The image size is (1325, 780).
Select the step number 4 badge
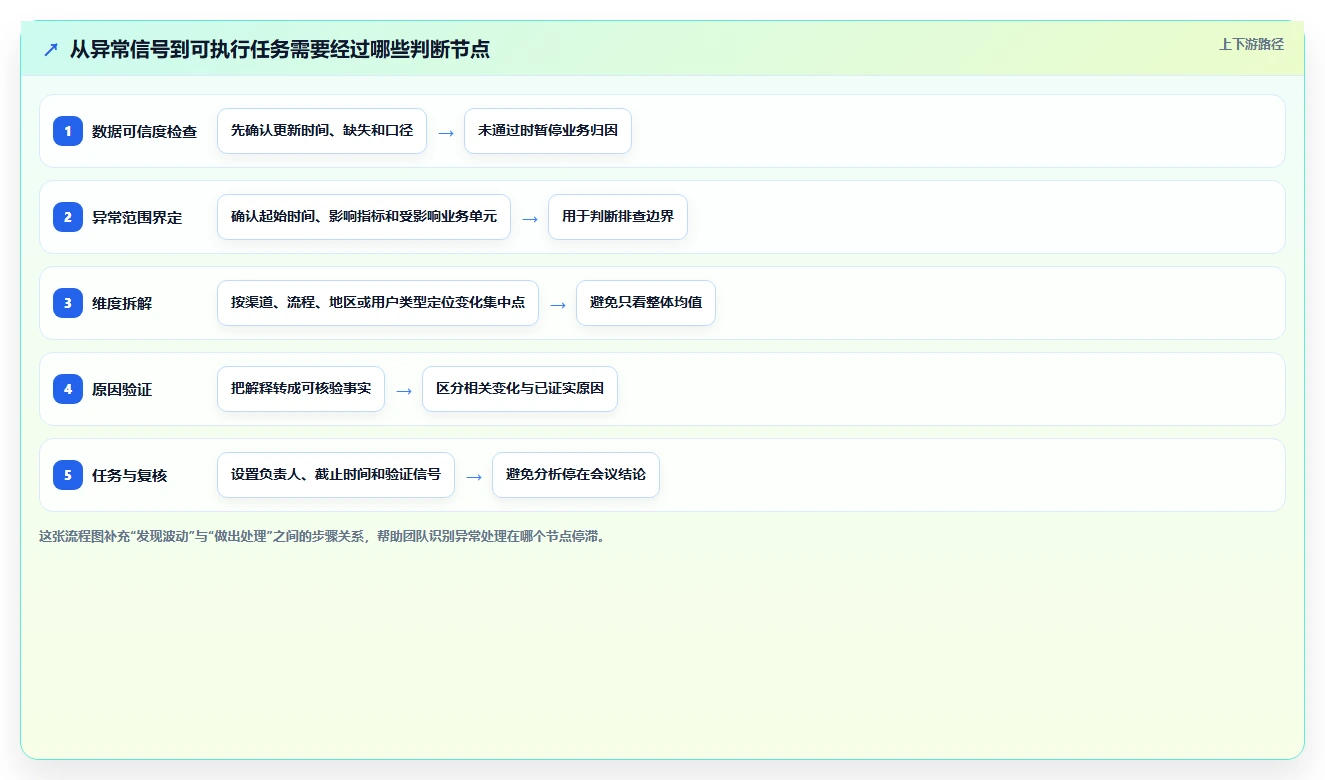(68, 389)
